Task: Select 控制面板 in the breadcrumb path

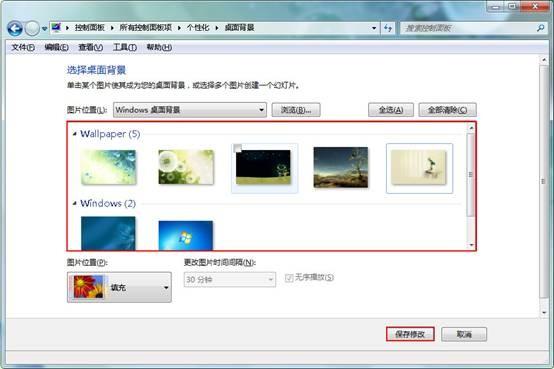Action: point(90,28)
